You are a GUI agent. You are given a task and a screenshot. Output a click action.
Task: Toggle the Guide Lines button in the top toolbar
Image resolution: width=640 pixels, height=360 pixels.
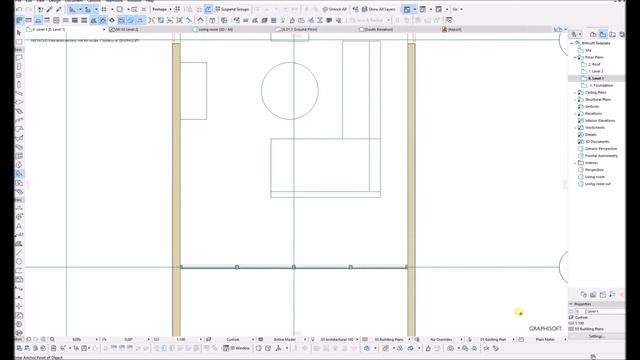[x=72, y=9]
